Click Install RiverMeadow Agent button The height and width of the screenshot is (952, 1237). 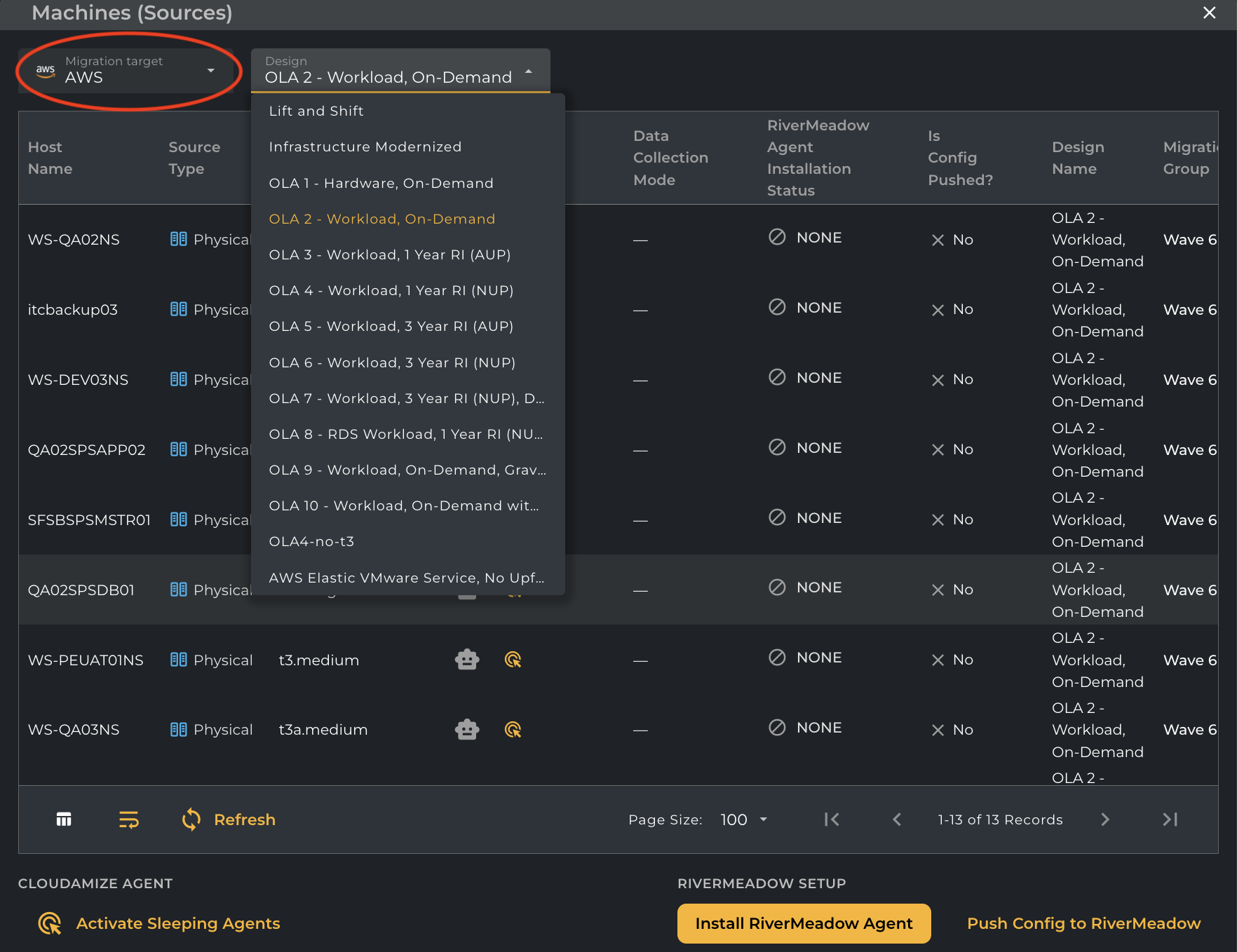[x=804, y=923]
